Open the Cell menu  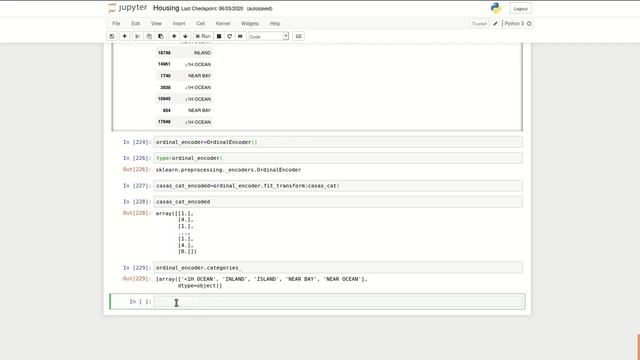pos(200,24)
